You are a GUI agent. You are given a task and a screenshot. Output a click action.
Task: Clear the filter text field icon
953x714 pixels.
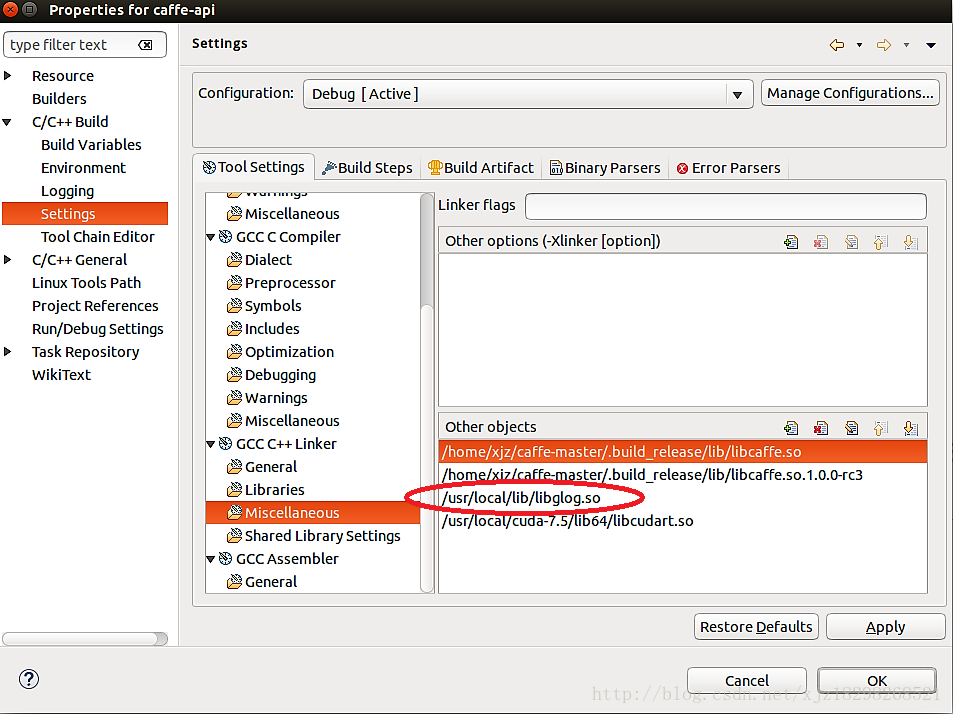145,45
